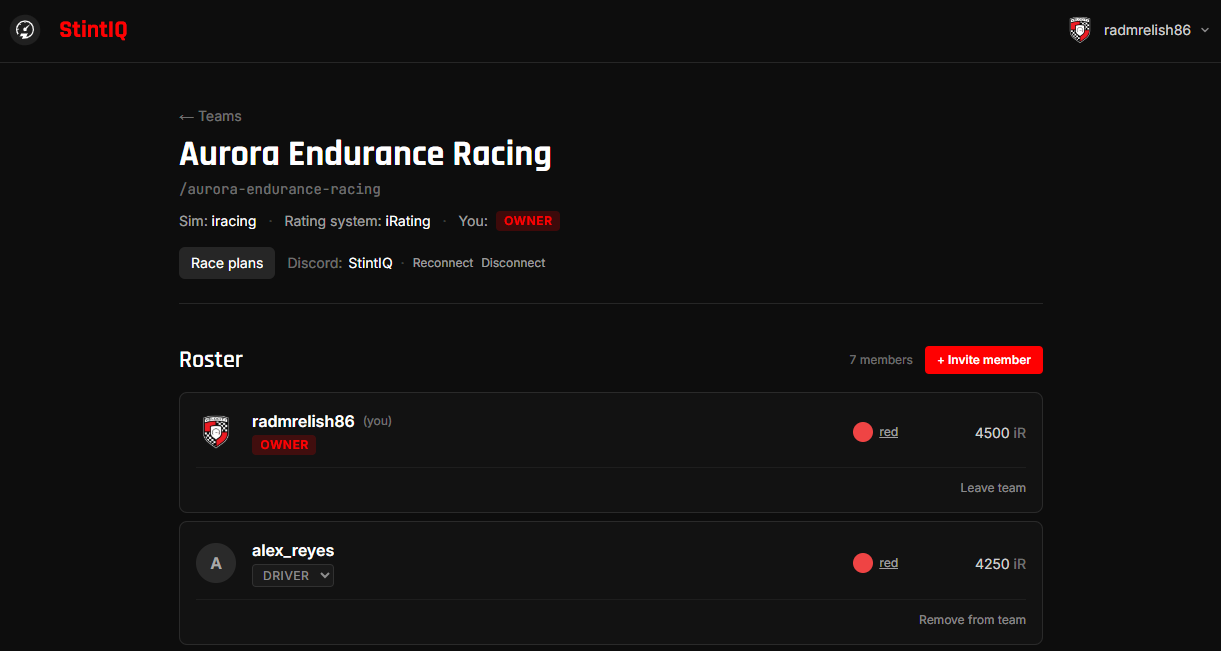
Task: Click the StintIQ speedometer logo icon
Action: [25, 30]
